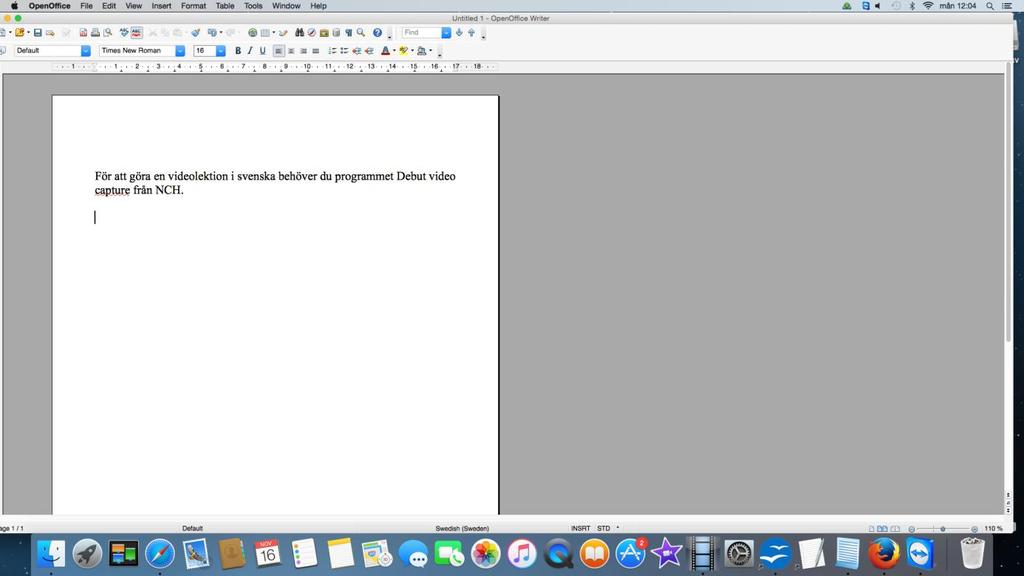The image size is (1024, 576).
Task: Toggle Italic formatting
Action: point(250,50)
